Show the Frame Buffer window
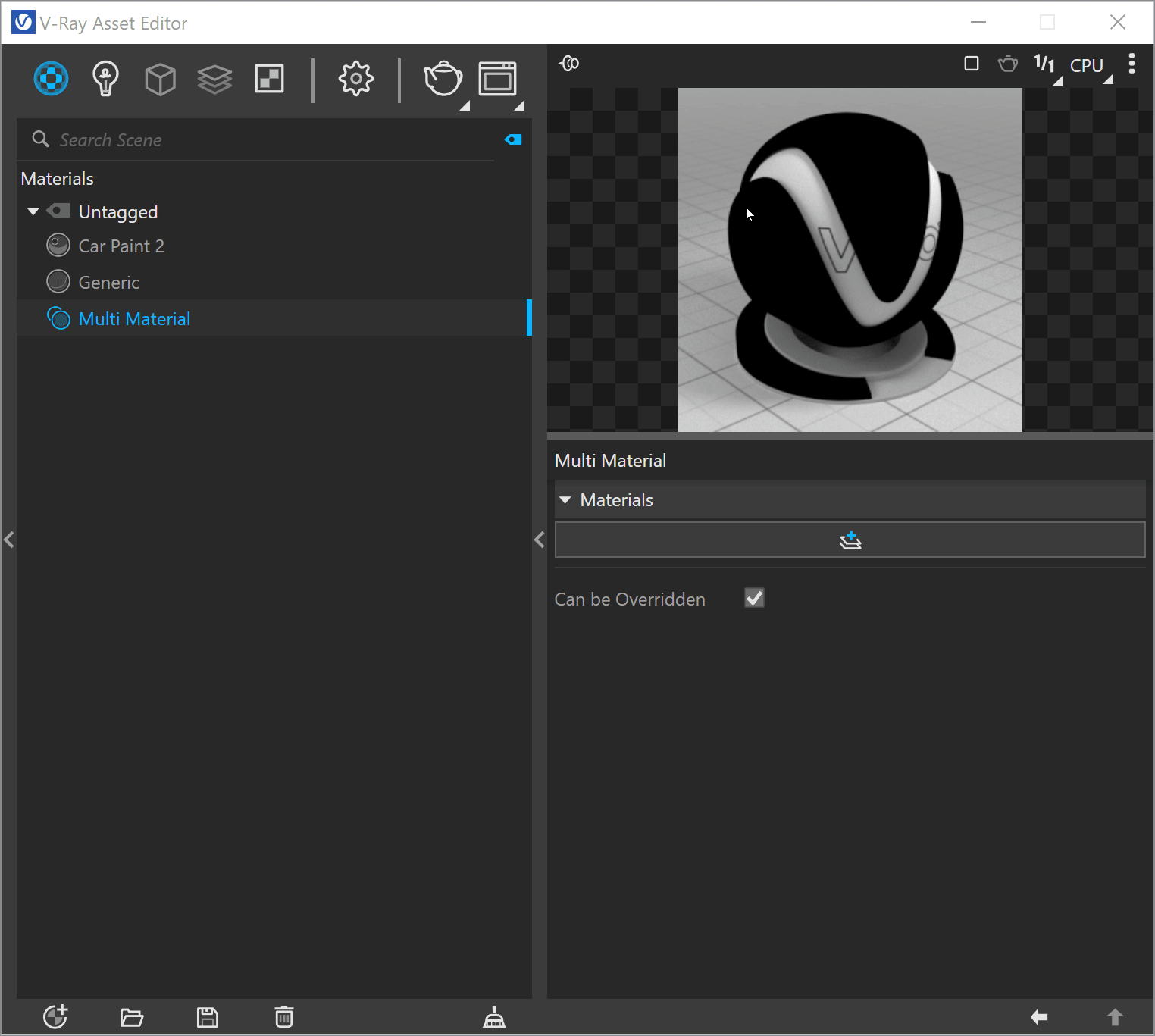 pyautogui.click(x=497, y=79)
